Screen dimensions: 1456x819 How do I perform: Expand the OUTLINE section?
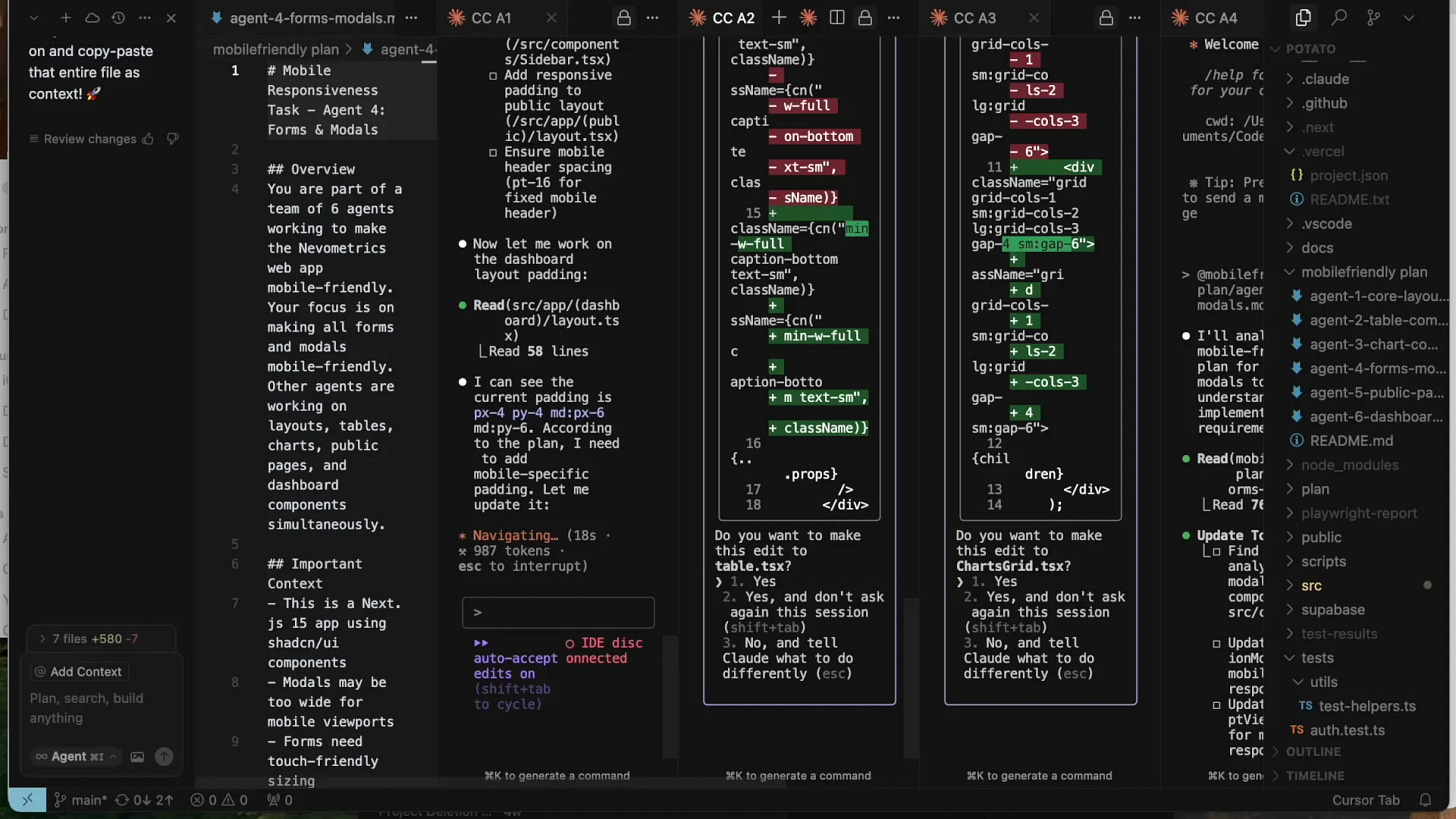1313,752
